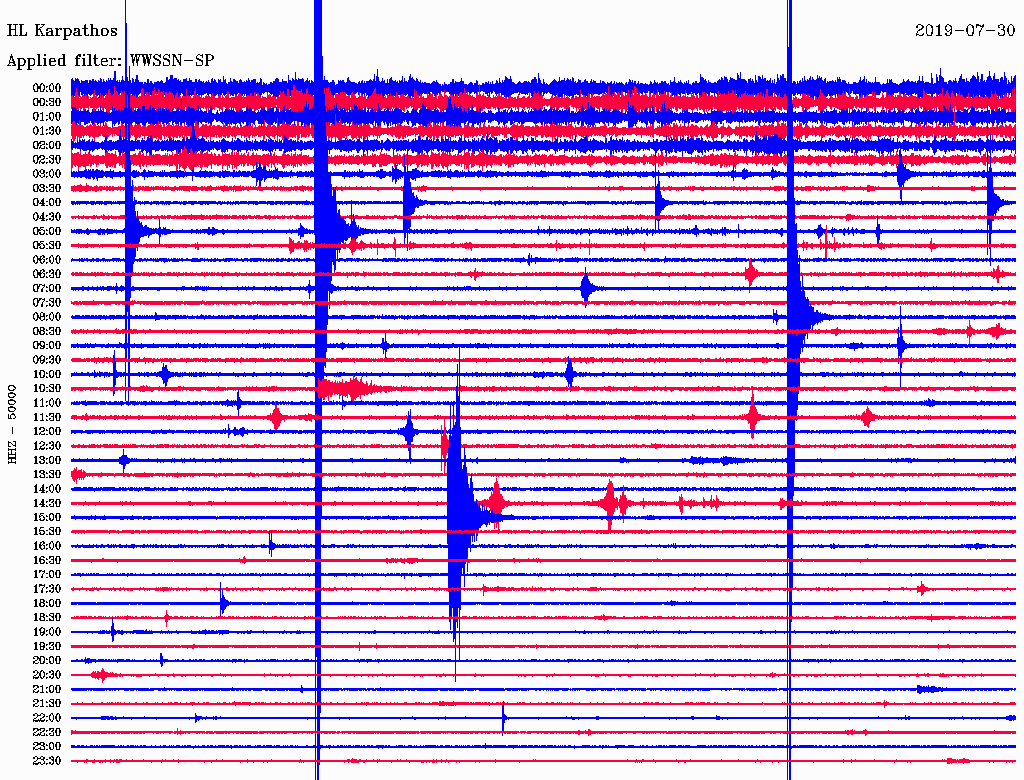Click the date label '2019-07-30'
This screenshot has height=780, width=1024.
965,30
